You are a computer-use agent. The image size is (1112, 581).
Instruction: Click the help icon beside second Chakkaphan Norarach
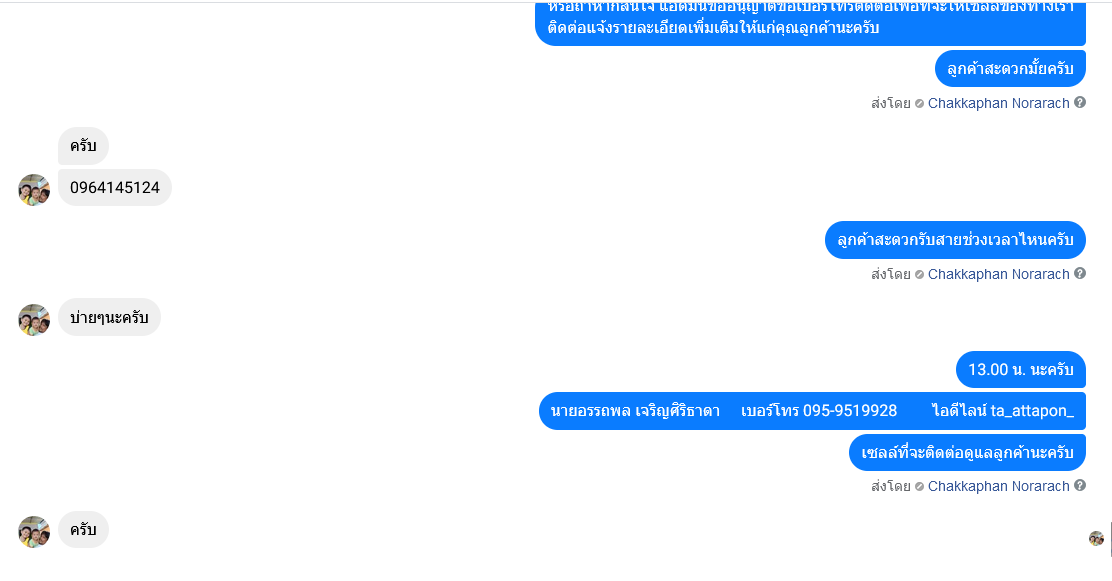tap(1079, 273)
